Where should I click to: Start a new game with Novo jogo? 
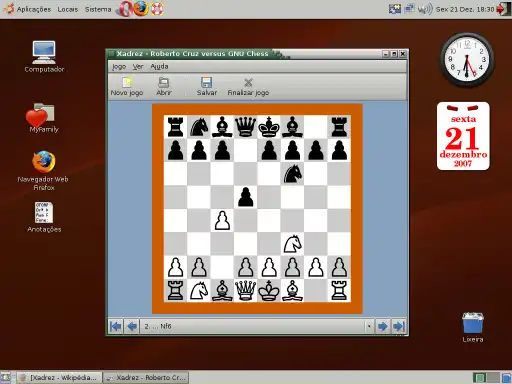click(127, 86)
